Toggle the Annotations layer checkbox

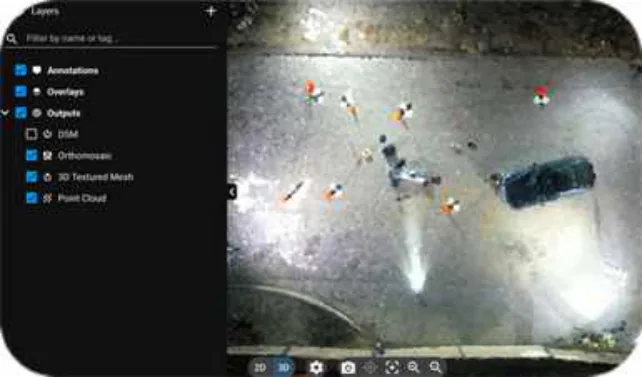20,70
